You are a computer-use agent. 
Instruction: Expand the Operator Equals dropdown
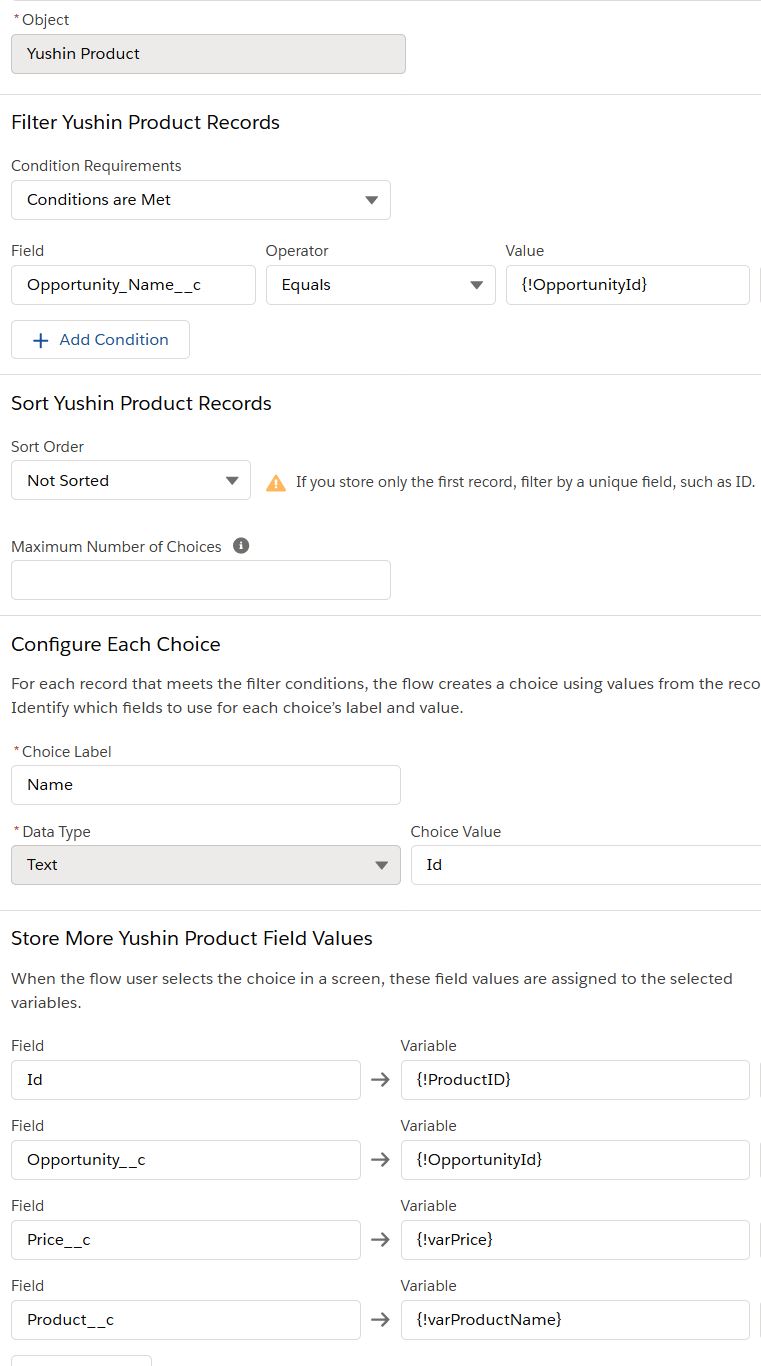pos(380,285)
